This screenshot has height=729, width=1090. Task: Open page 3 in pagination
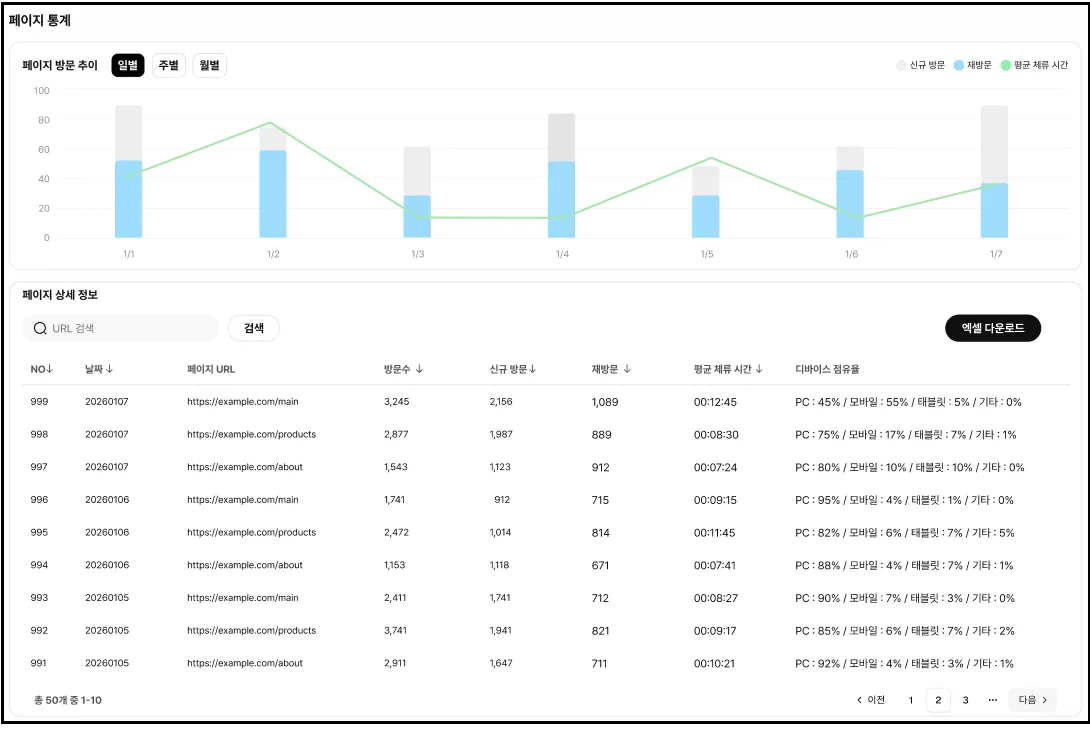pyautogui.click(x=966, y=700)
